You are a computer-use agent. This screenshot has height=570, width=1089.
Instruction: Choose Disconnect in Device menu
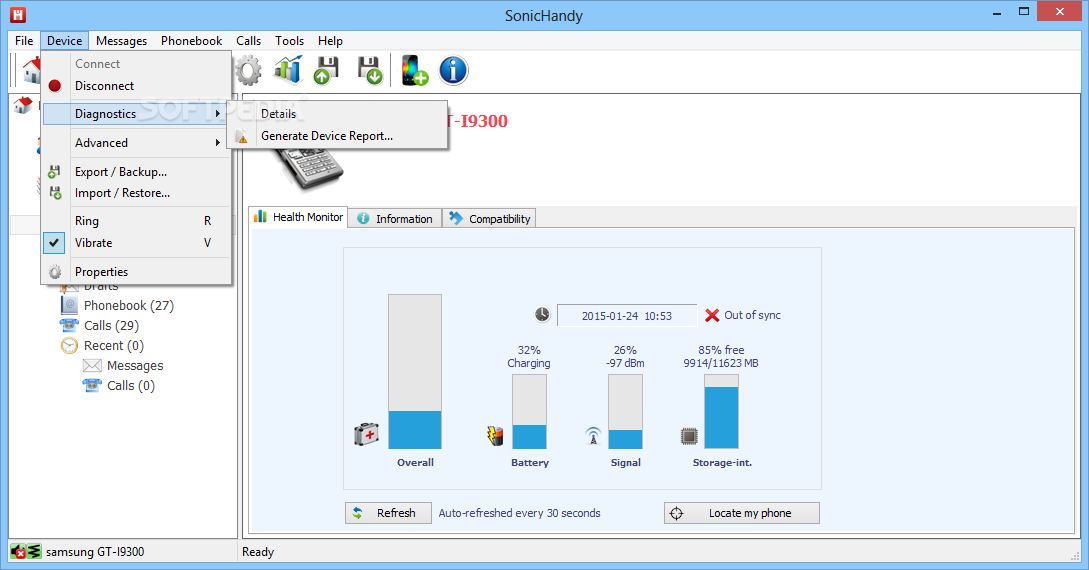click(x=136, y=86)
